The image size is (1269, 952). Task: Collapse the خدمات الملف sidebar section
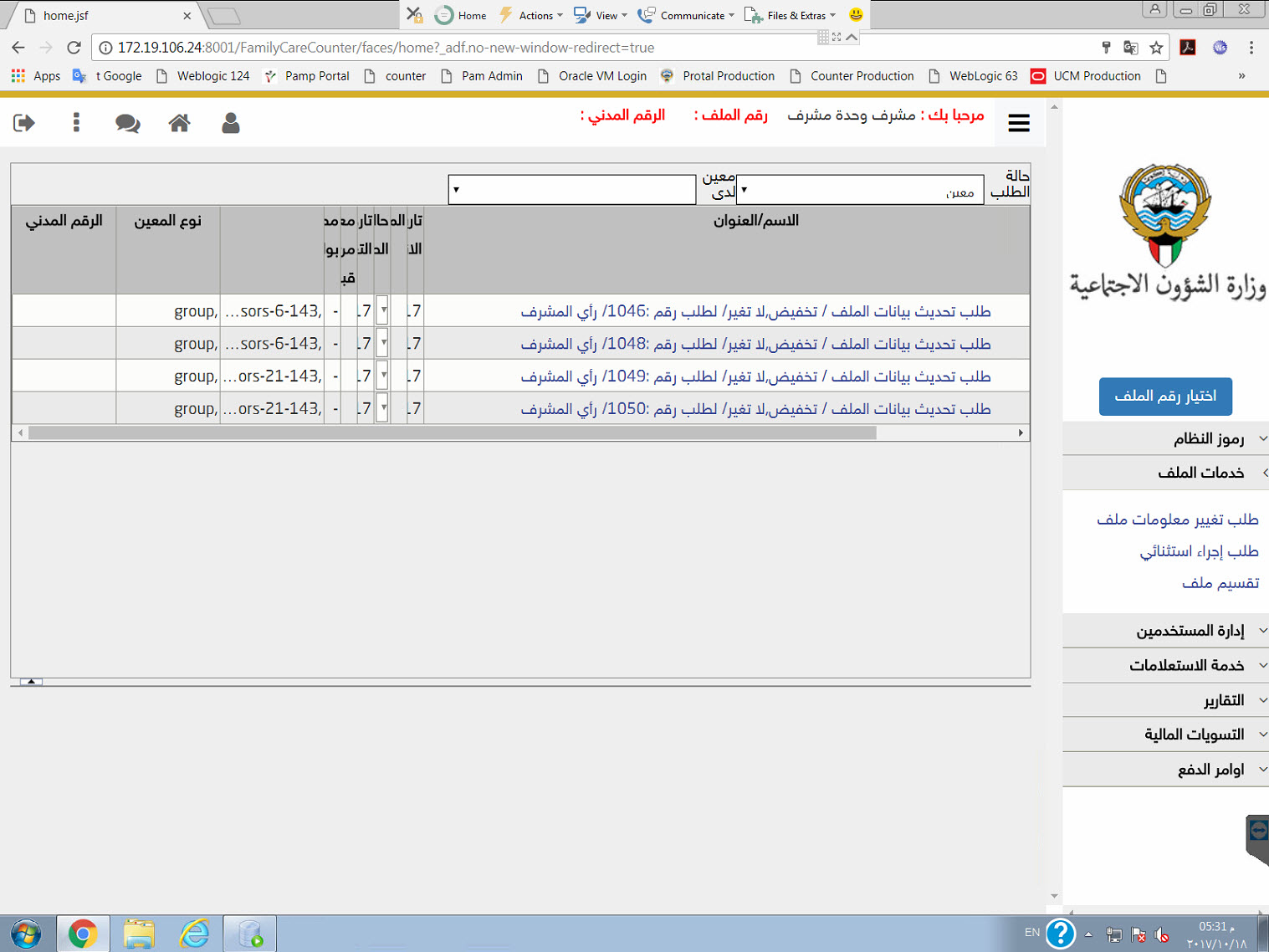pos(1166,473)
